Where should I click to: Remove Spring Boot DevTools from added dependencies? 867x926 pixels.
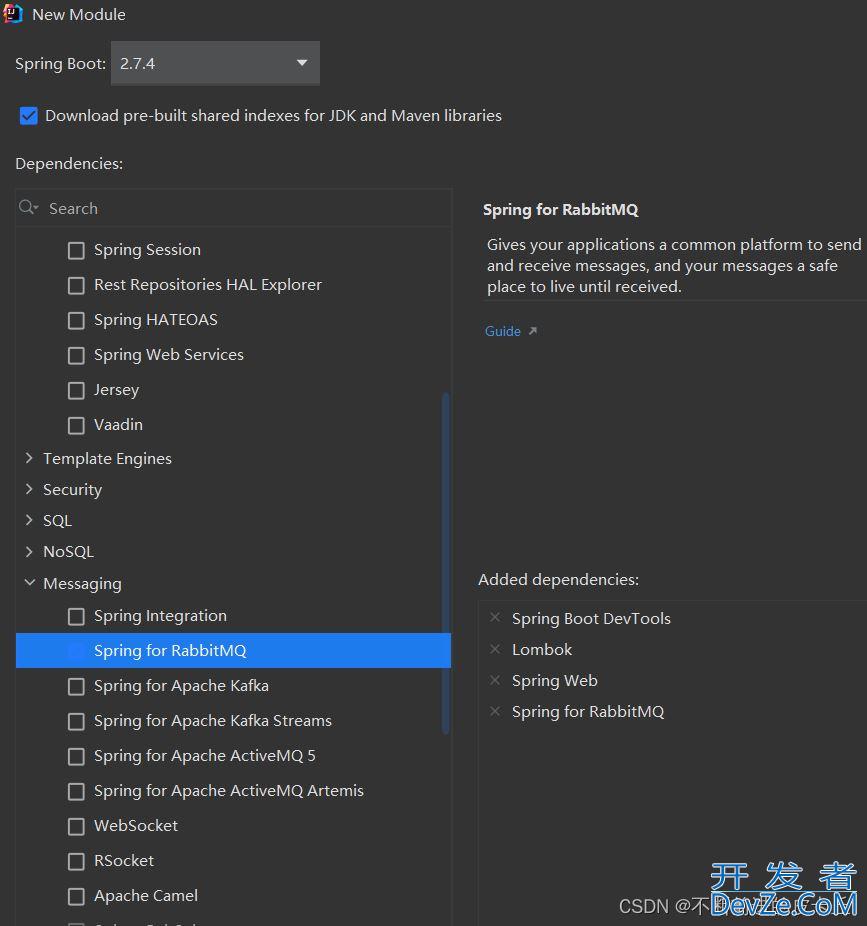point(495,617)
